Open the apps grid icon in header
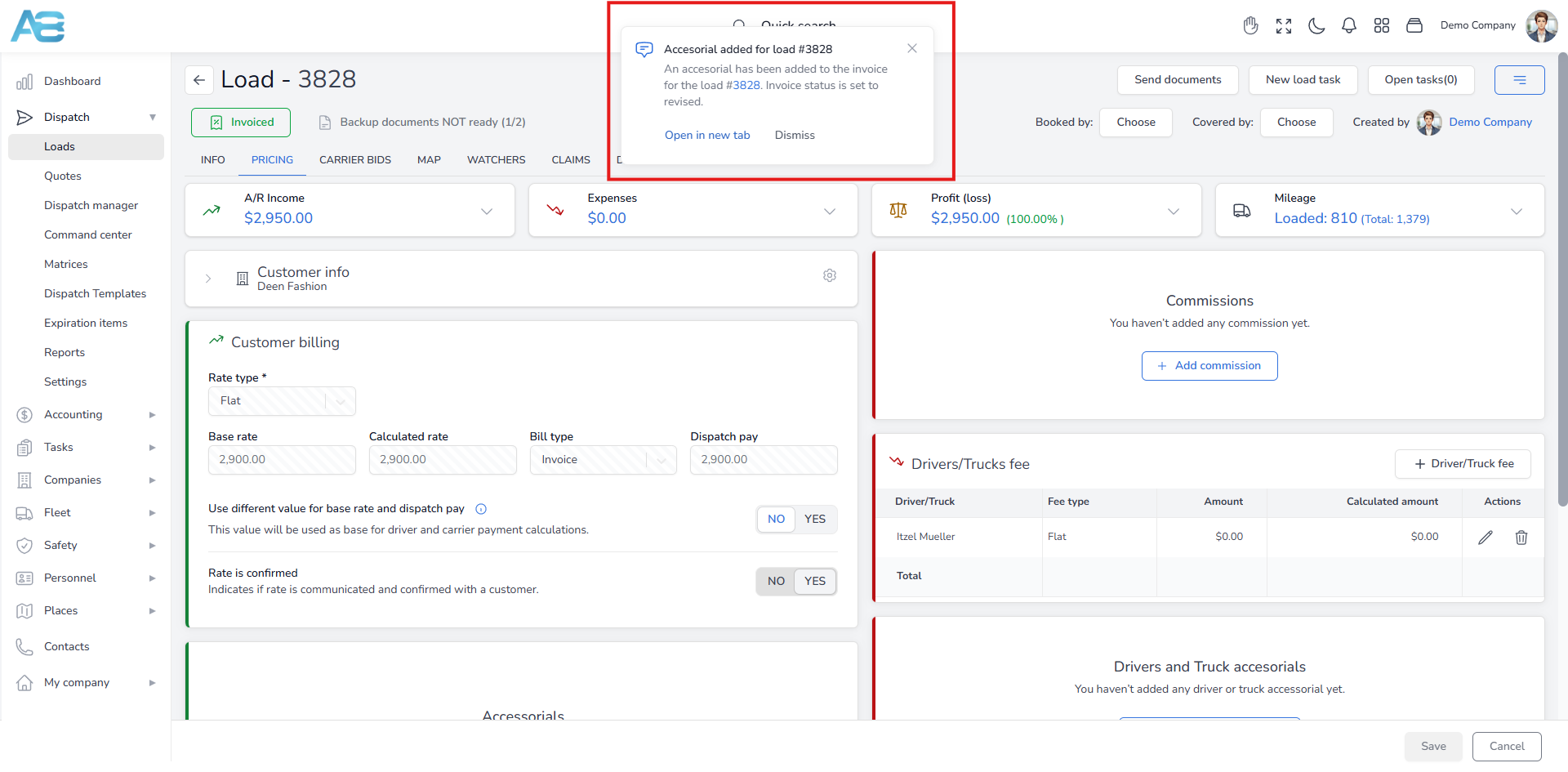The height and width of the screenshot is (772, 1568). (1381, 26)
